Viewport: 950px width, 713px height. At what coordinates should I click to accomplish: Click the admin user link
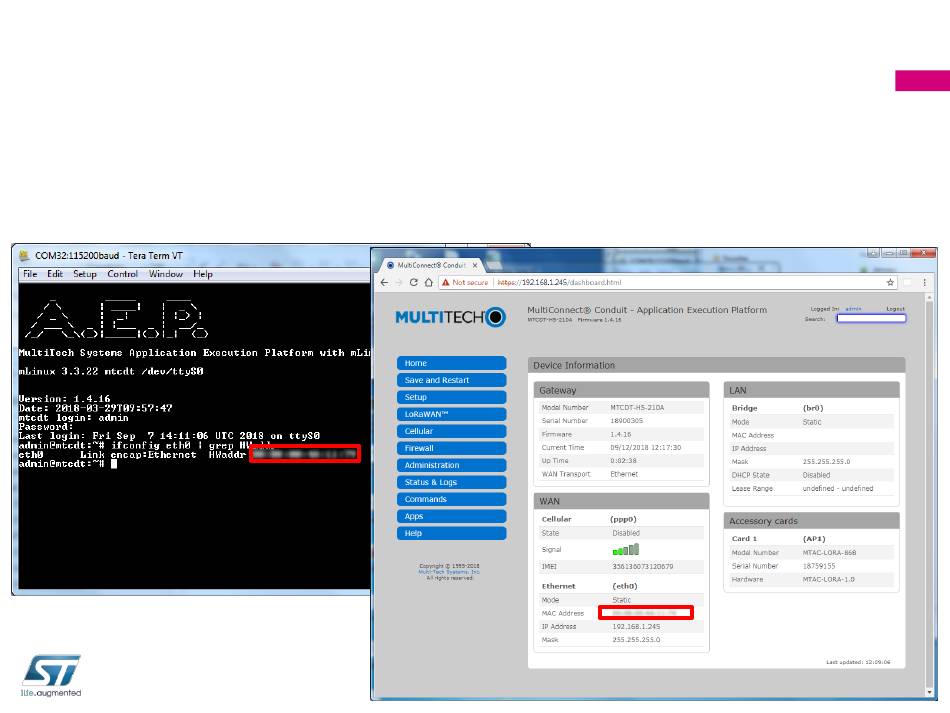853,309
